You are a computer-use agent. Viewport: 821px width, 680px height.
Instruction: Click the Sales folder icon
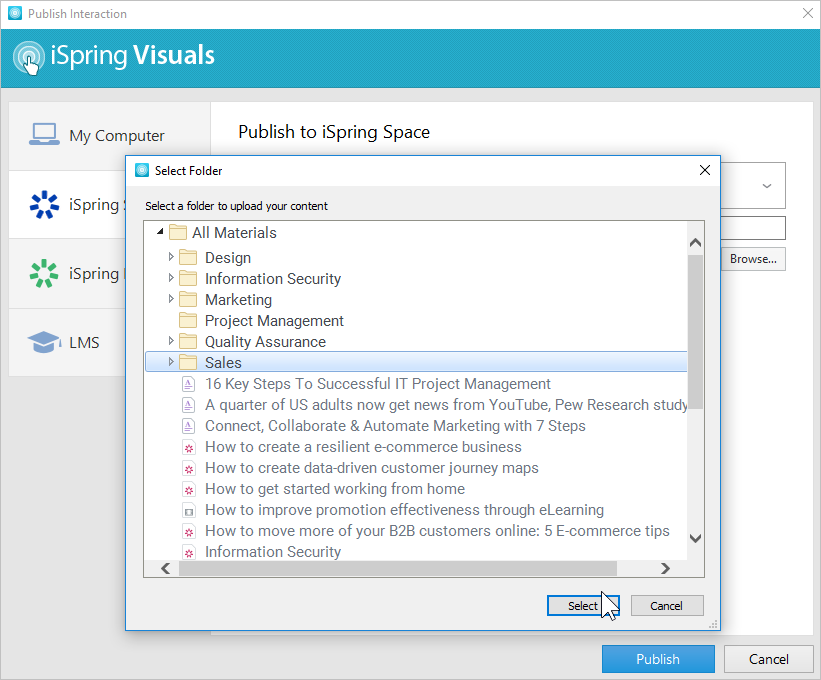(x=188, y=362)
